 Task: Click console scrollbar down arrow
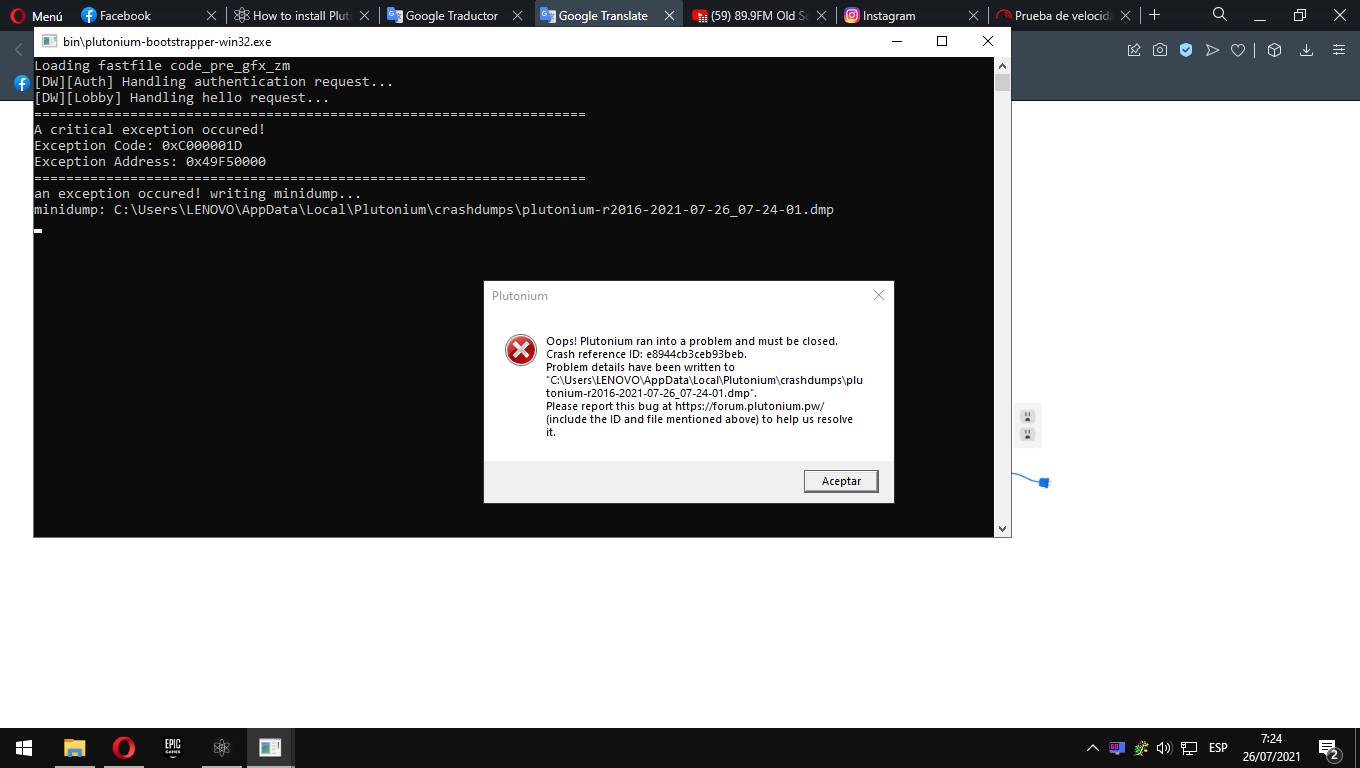[1002, 528]
